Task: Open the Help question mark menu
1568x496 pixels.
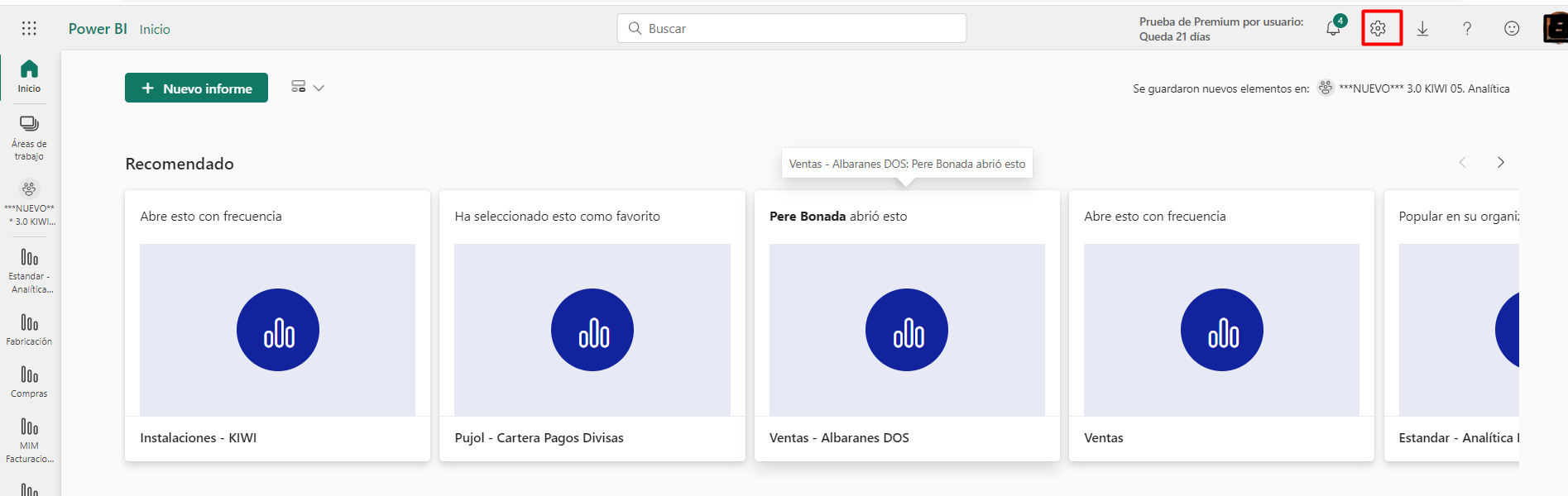Action: point(1467,29)
